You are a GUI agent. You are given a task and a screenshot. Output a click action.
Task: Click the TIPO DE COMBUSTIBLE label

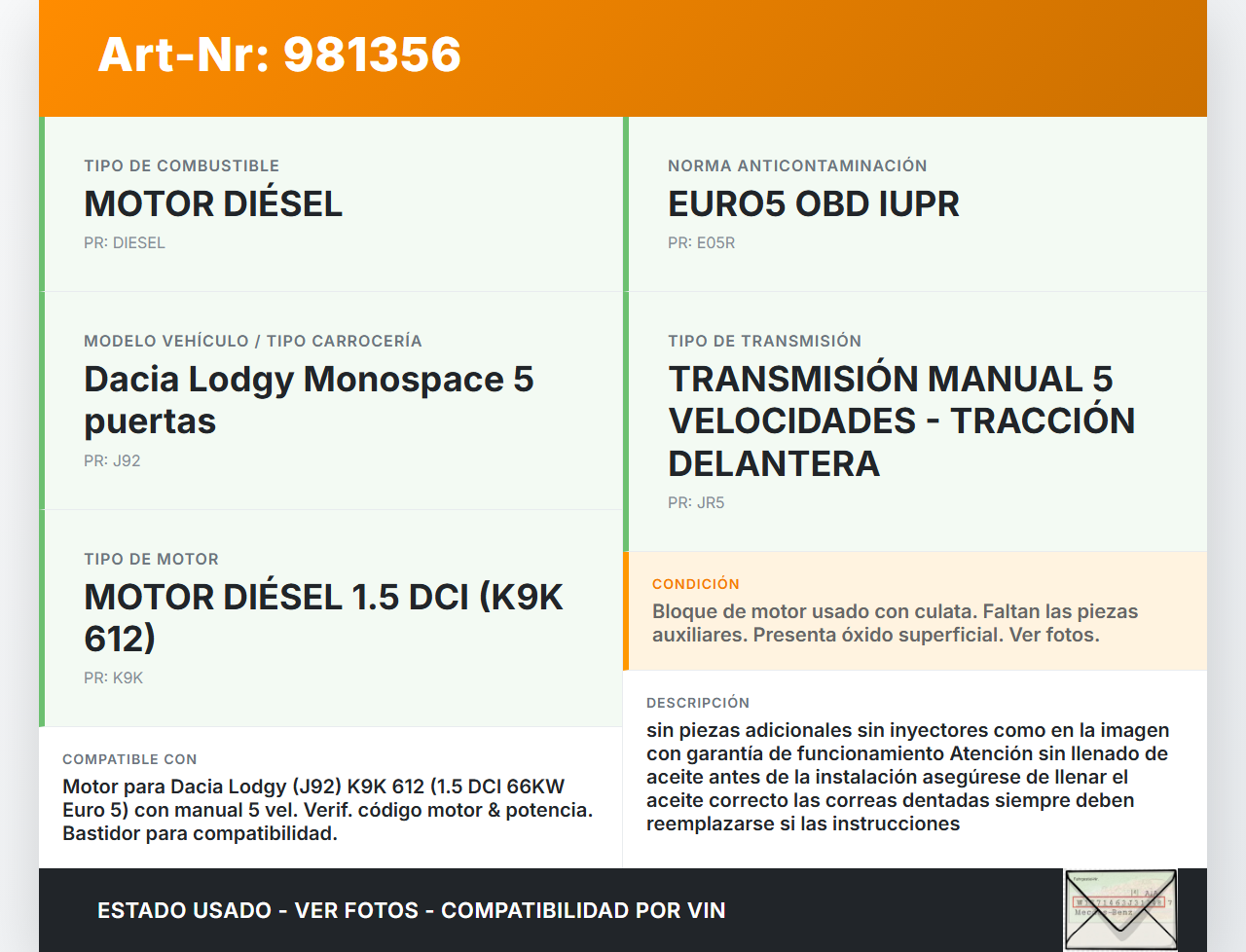point(181,166)
